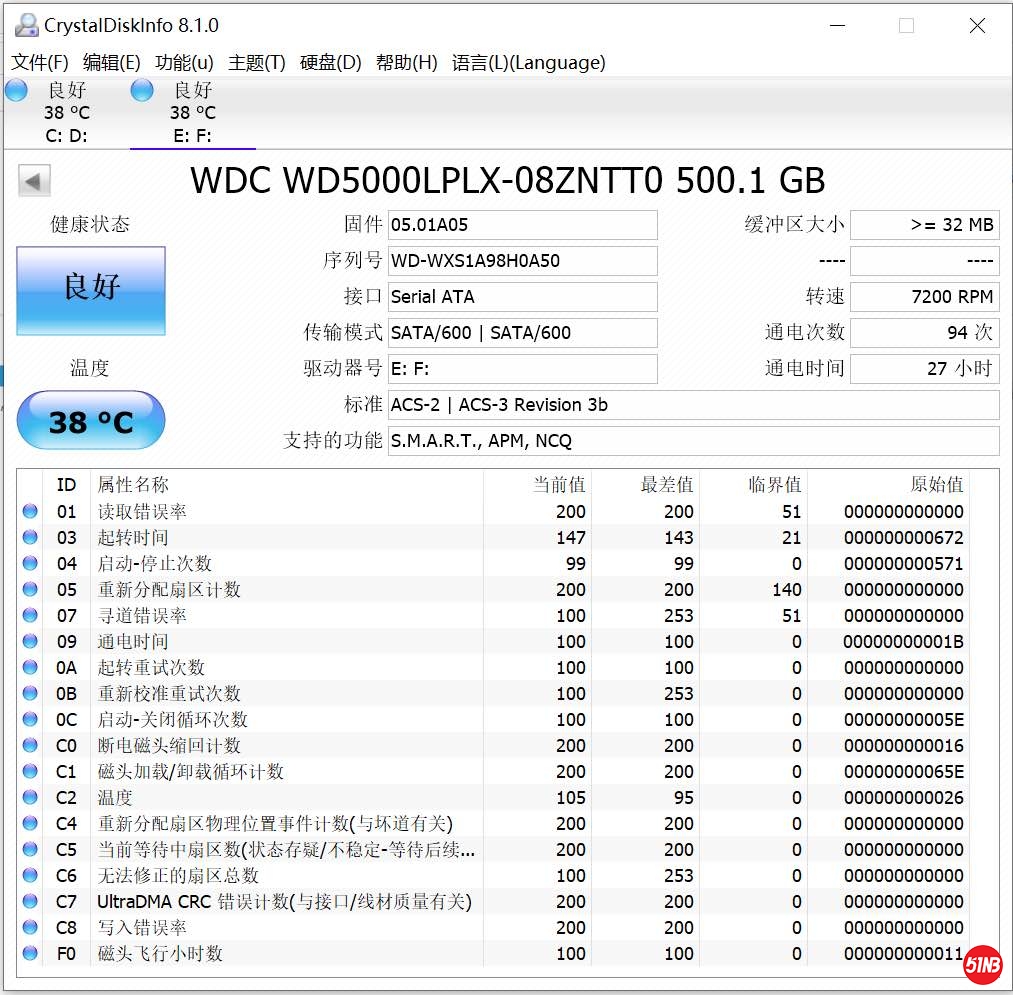Image resolution: width=1013 pixels, height=995 pixels.
Task: Open the 主题(T) menu
Action: [255, 62]
